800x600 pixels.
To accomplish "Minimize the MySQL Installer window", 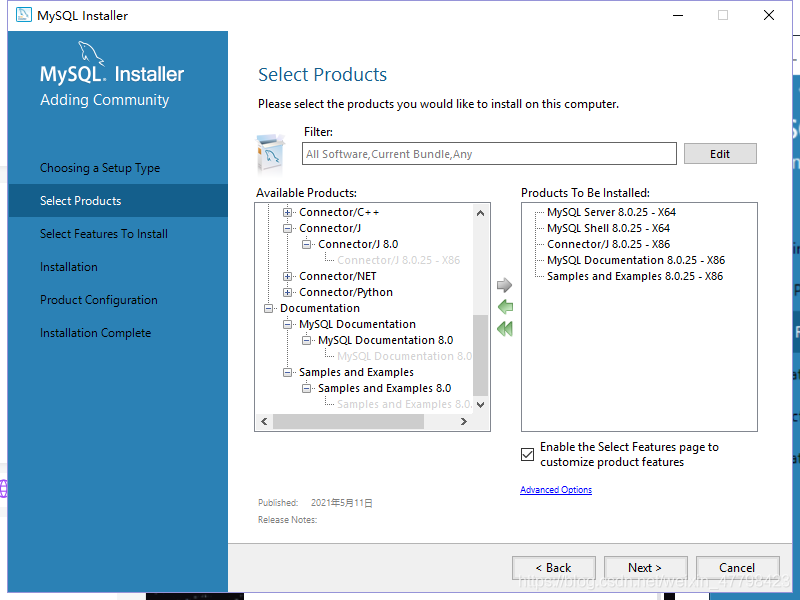I will (678, 15).
